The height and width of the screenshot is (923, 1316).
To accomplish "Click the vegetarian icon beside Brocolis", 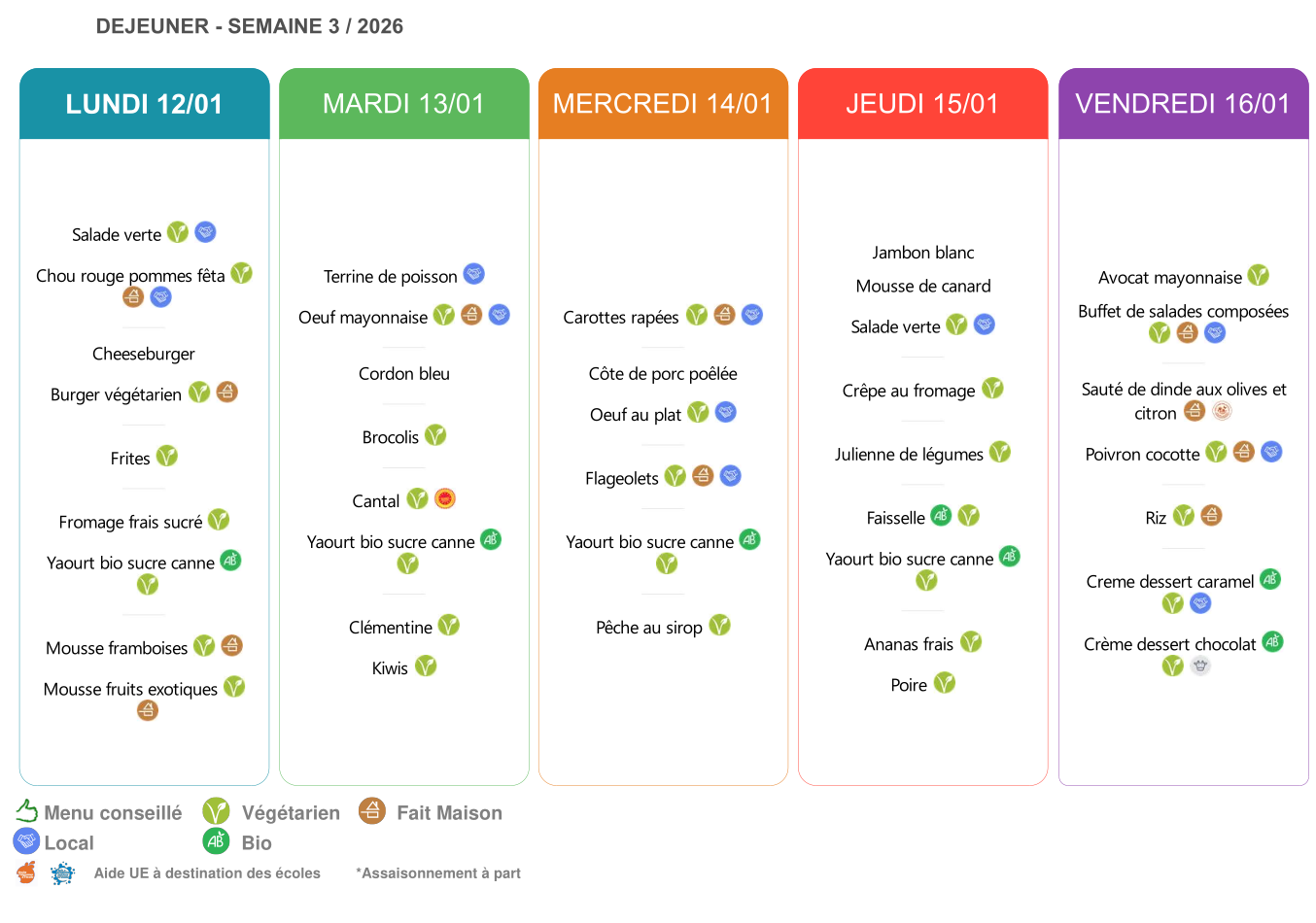I will (x=435, y=435).
